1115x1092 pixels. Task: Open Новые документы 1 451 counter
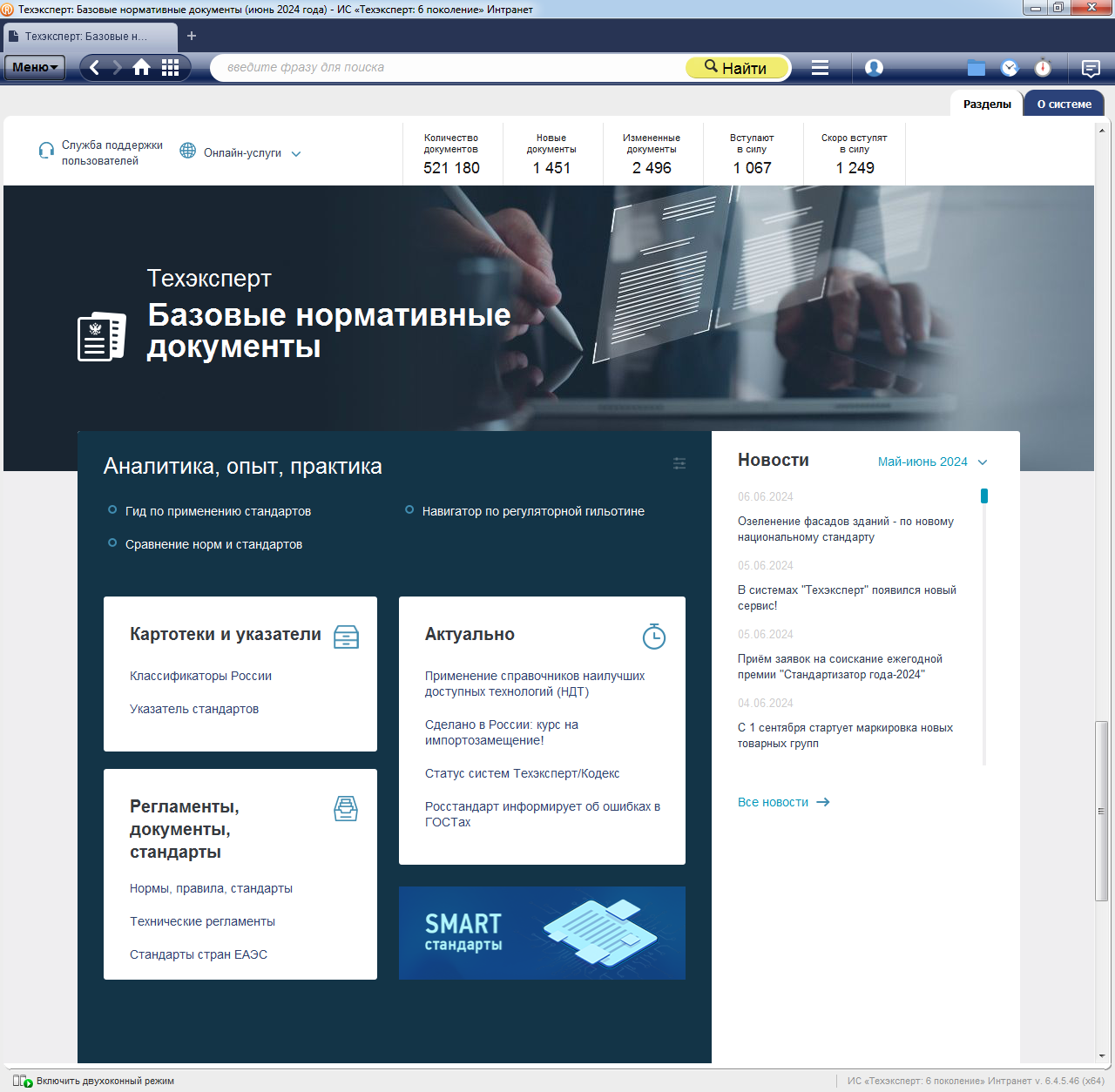pos(551,154)
